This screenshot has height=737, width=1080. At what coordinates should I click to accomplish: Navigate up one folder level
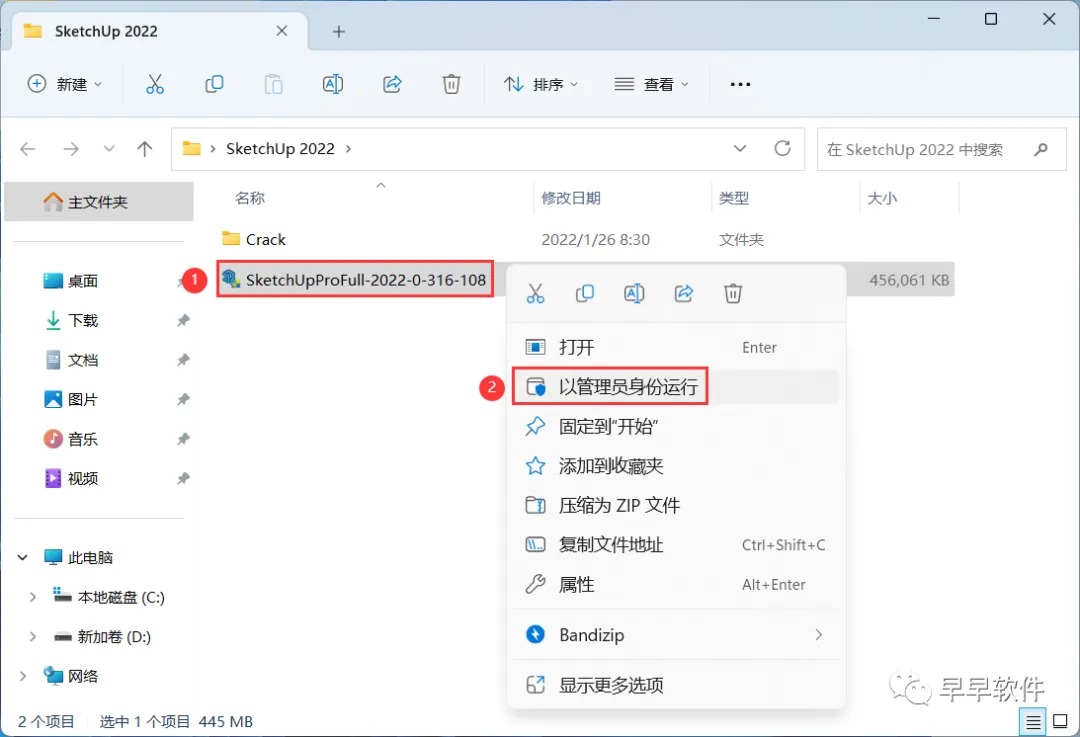(x=145, y=149)
